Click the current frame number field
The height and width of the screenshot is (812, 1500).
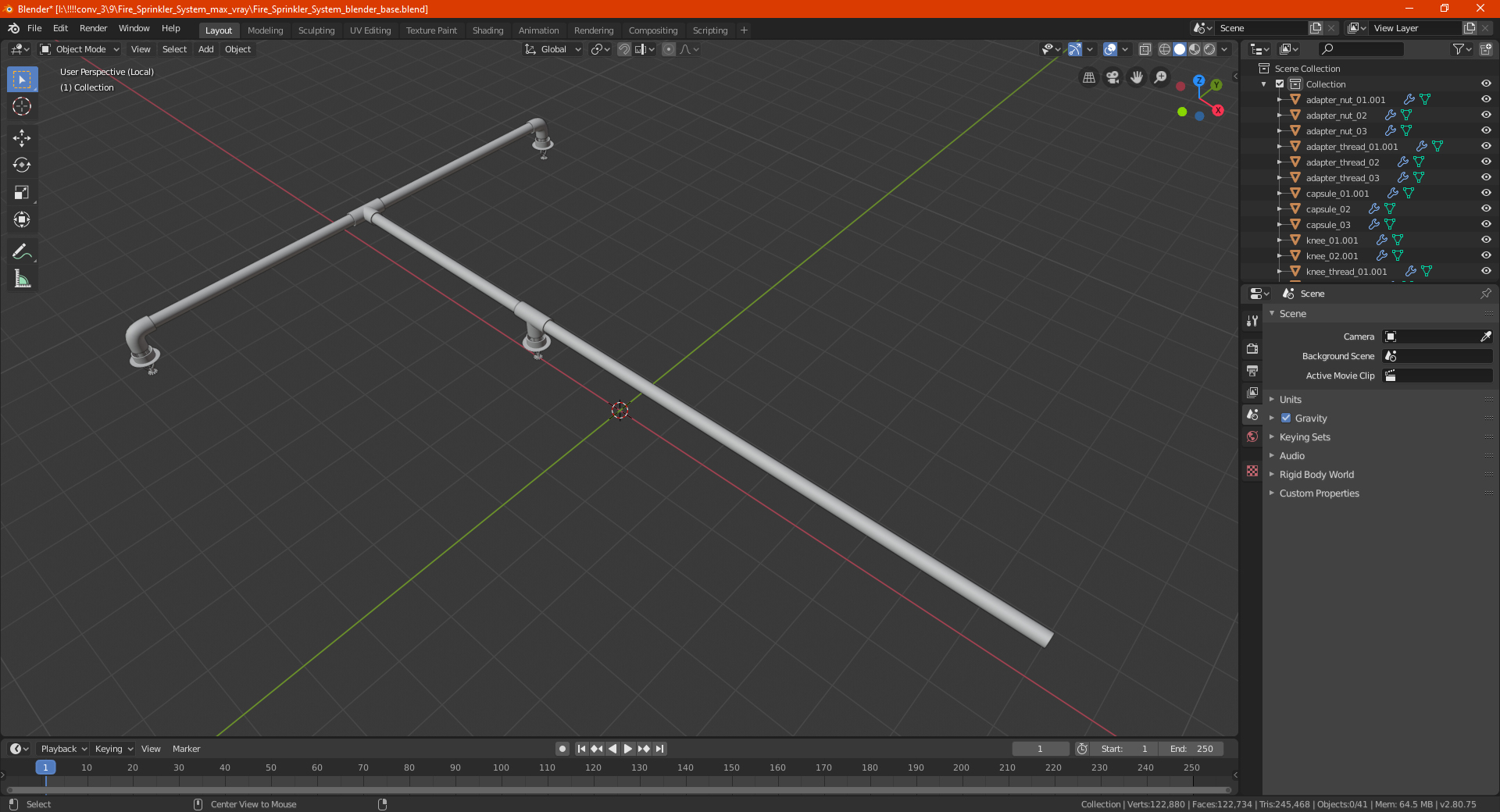tap(1040, 749)
